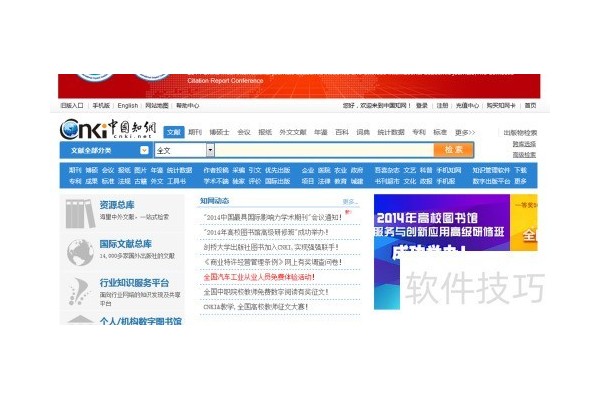
Task: Click 知识管理软件 in the blue bar
Action: click(x=491, y=170)
